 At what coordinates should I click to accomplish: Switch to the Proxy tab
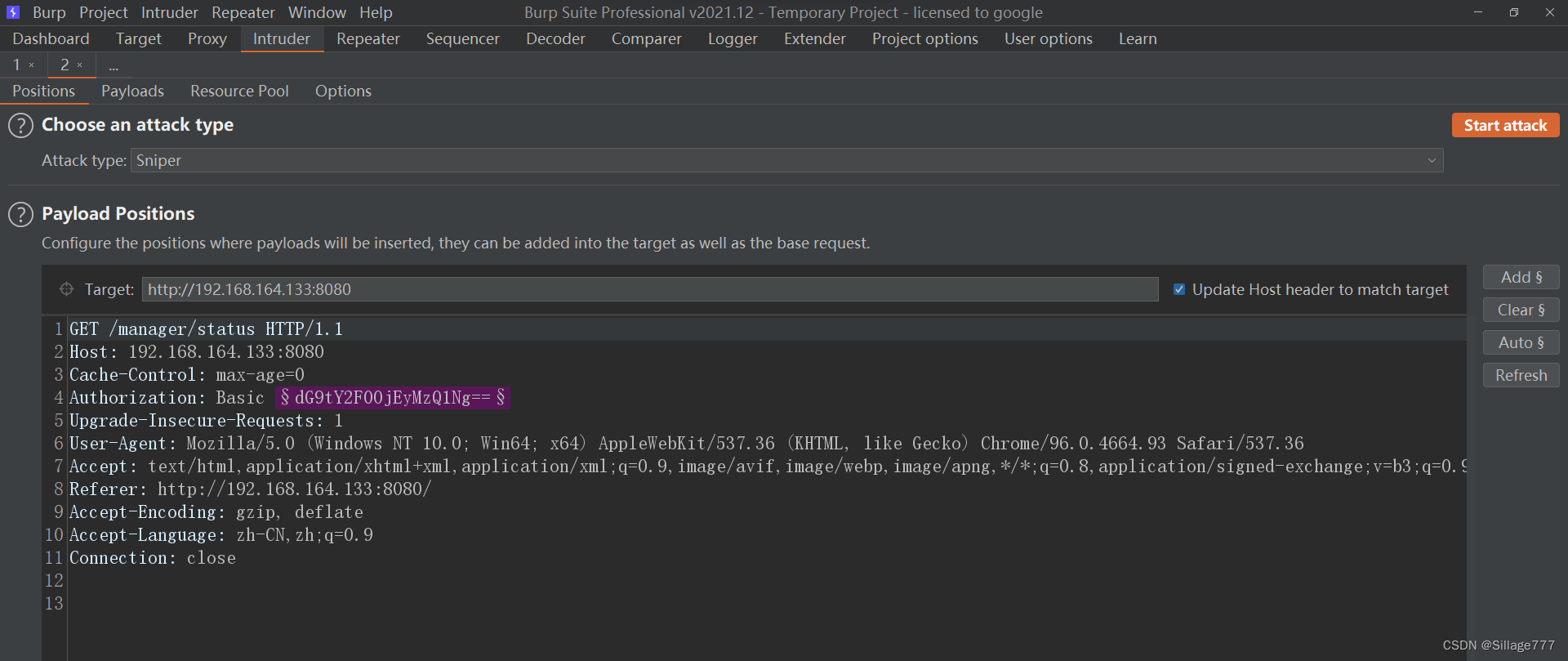click(207, 38)
